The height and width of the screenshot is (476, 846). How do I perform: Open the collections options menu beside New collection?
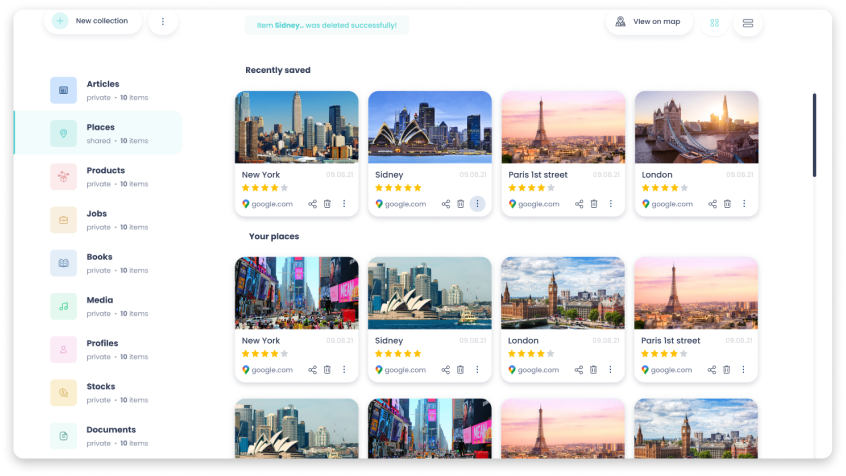[x=163, y=22]
